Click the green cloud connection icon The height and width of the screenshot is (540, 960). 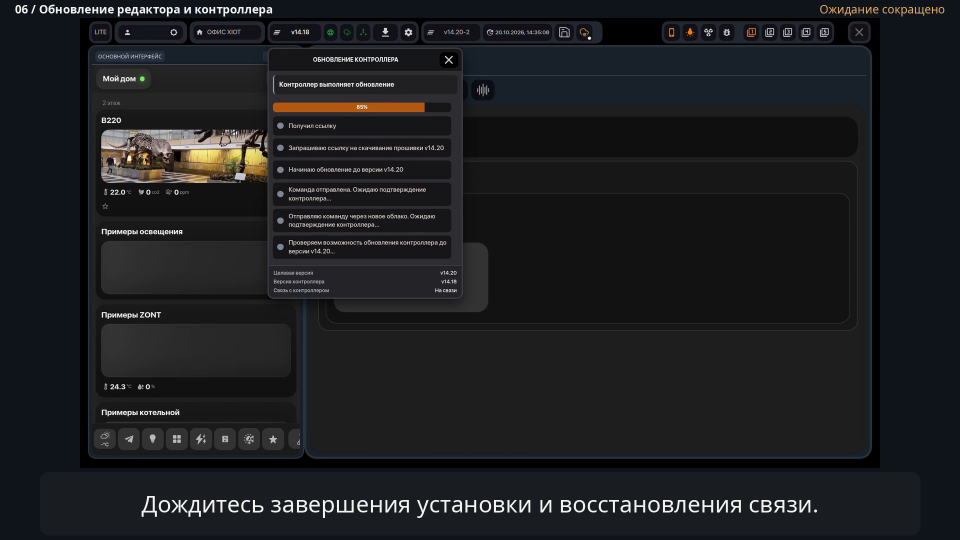347,32
